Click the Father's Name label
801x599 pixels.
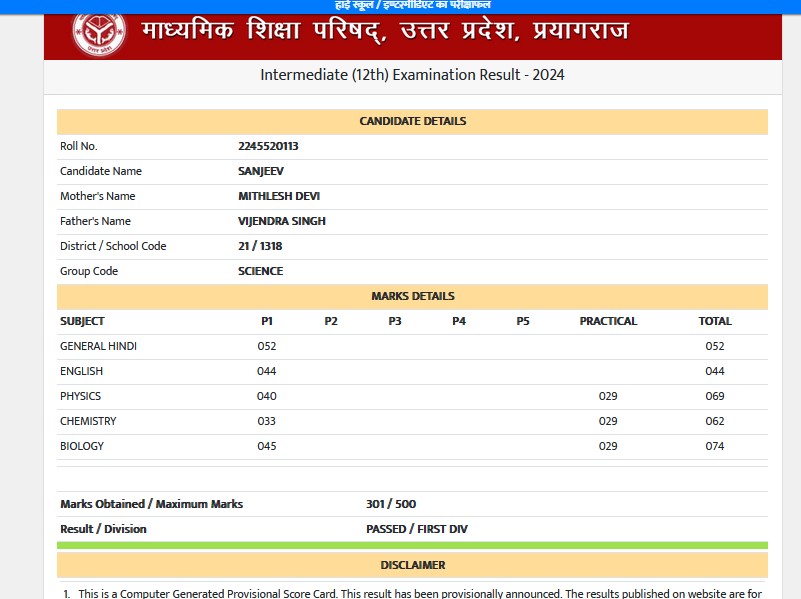tap(96, 221)
